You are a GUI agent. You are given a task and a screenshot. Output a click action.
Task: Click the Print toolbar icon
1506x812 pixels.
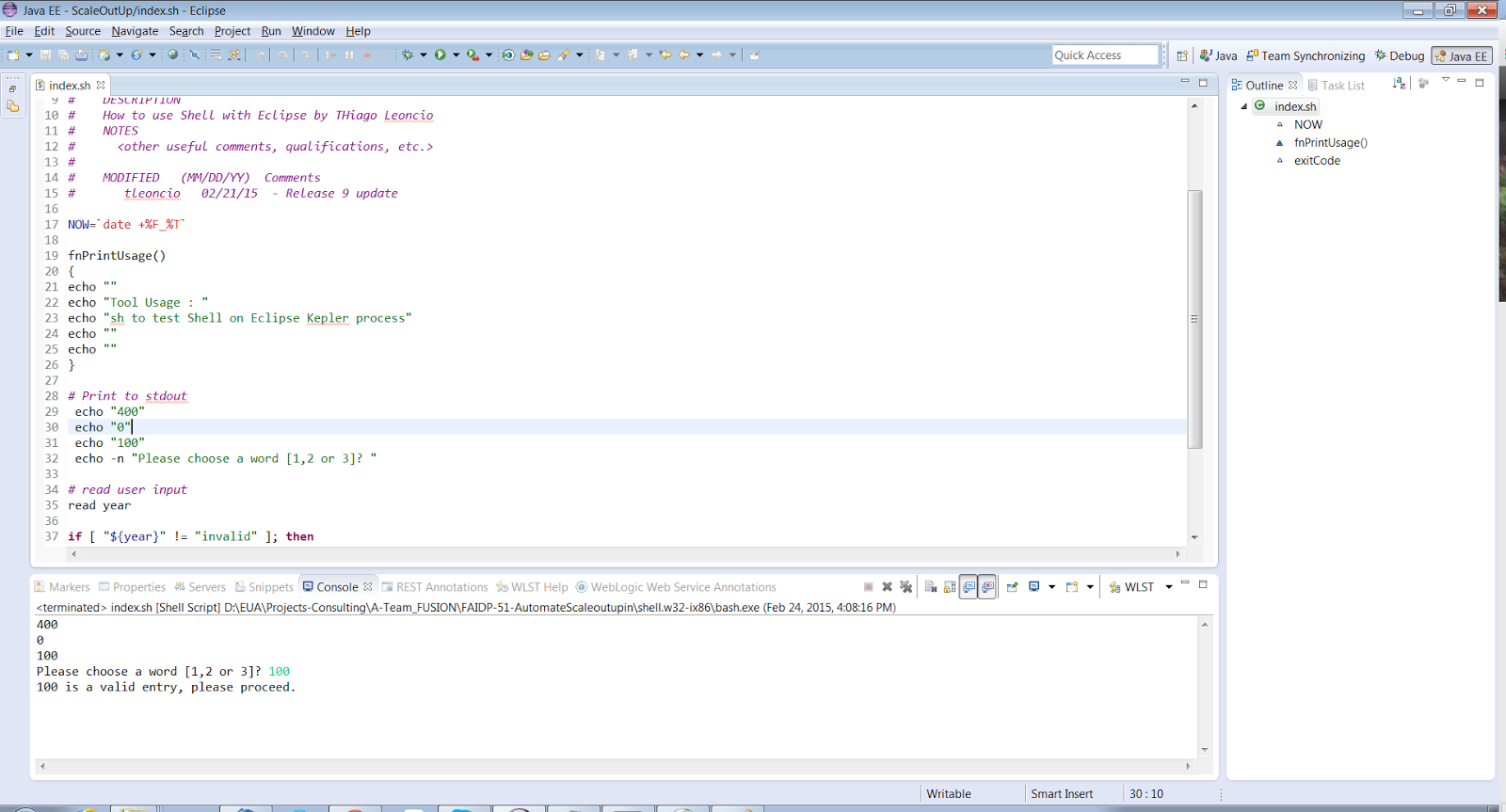(82, 55)
